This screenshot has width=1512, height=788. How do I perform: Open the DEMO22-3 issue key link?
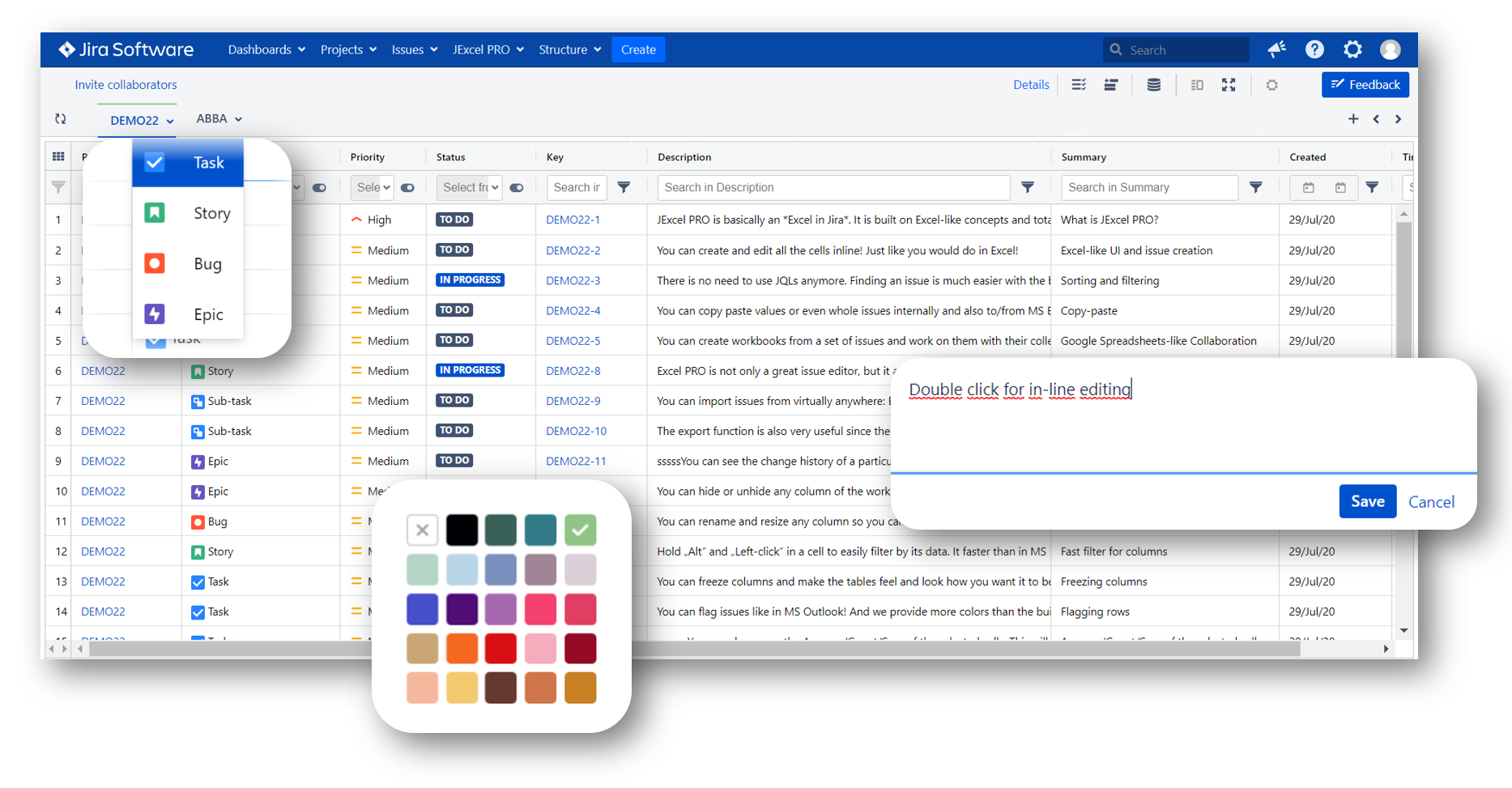[x=573, y=280]
